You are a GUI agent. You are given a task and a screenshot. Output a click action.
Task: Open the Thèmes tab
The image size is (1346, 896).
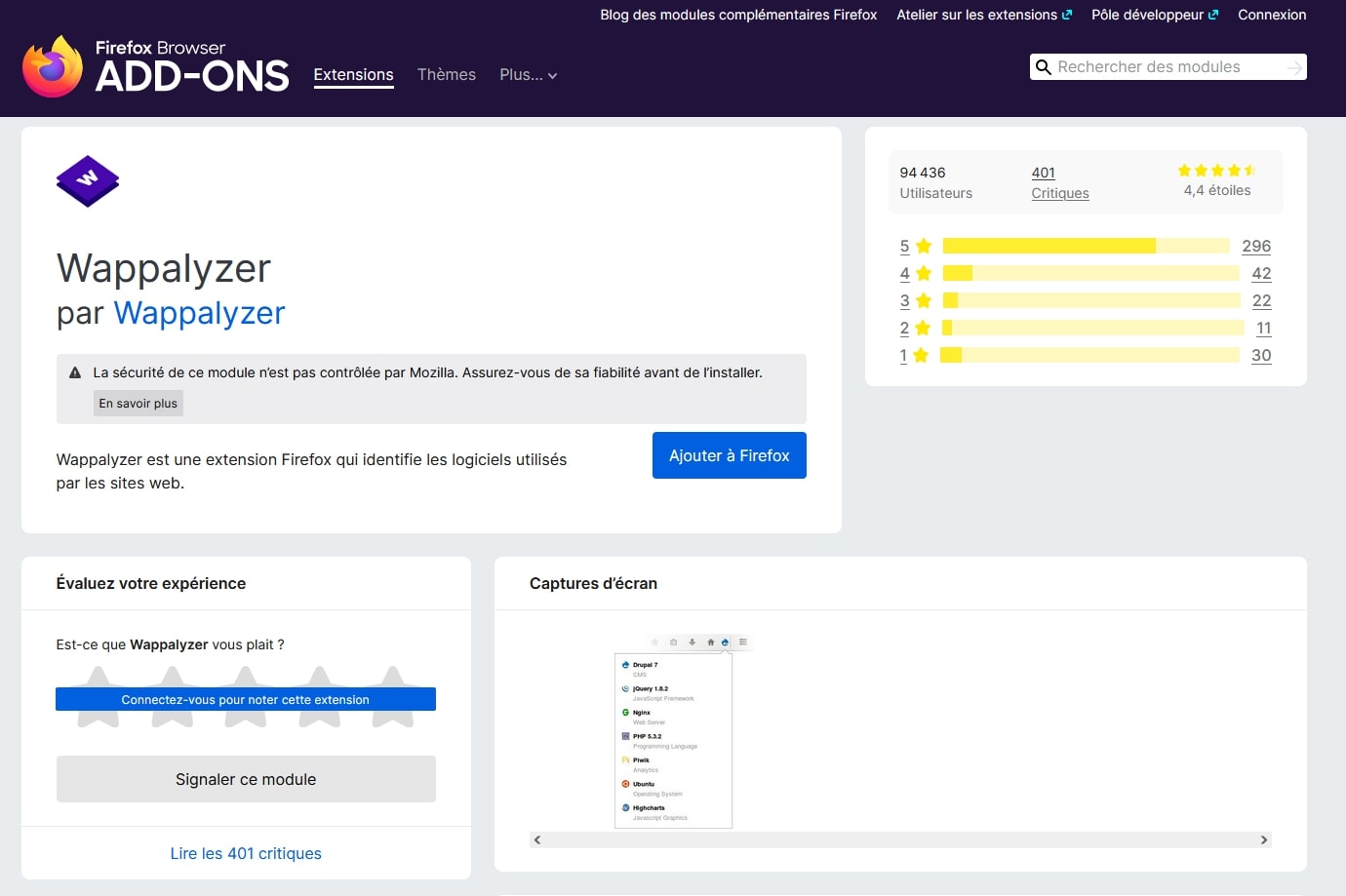(447, 75)
